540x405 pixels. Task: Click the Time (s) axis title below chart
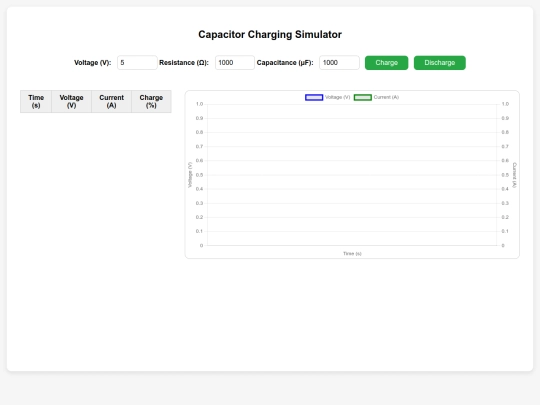coord(352,254)
